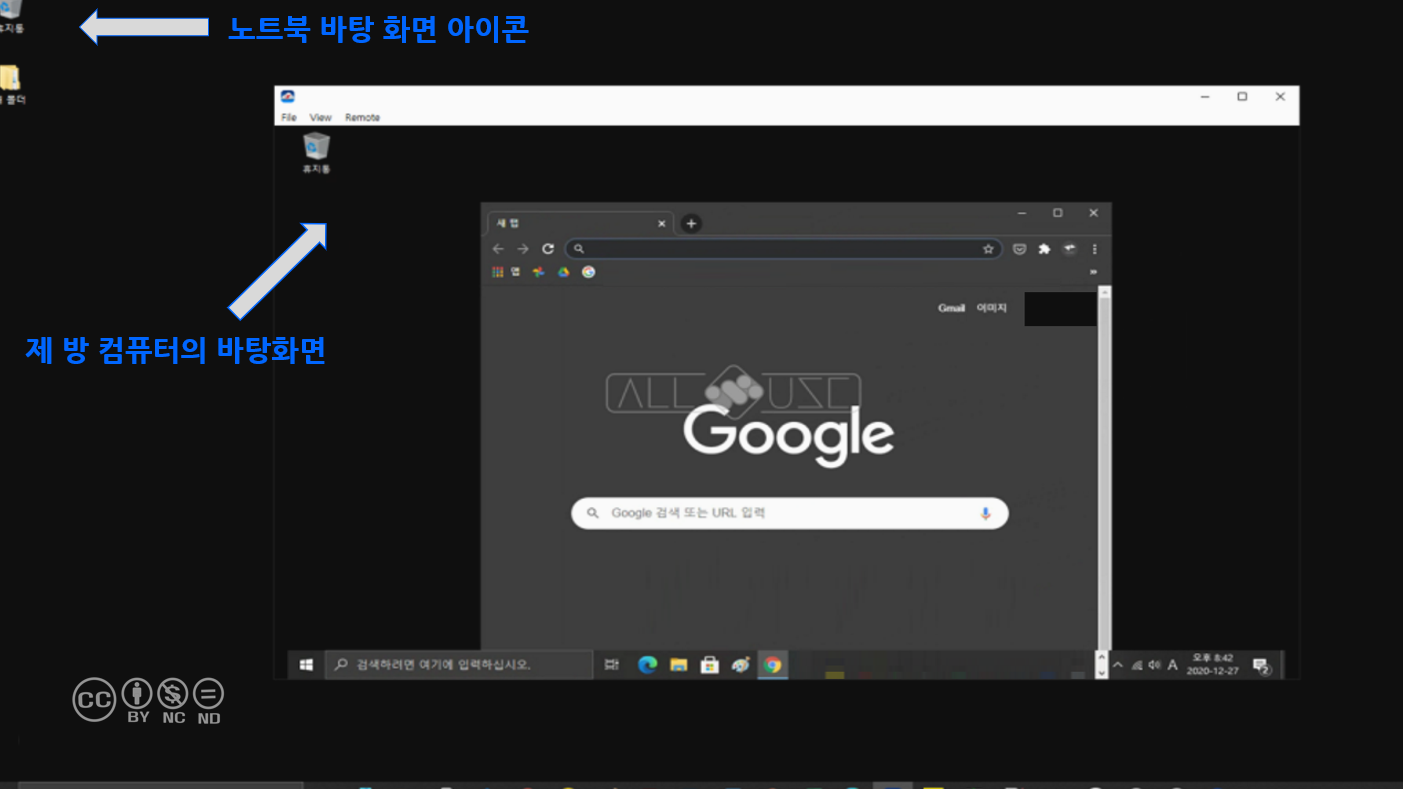
Task: Open the 이미지 link
Action: (x=991, y=308)
